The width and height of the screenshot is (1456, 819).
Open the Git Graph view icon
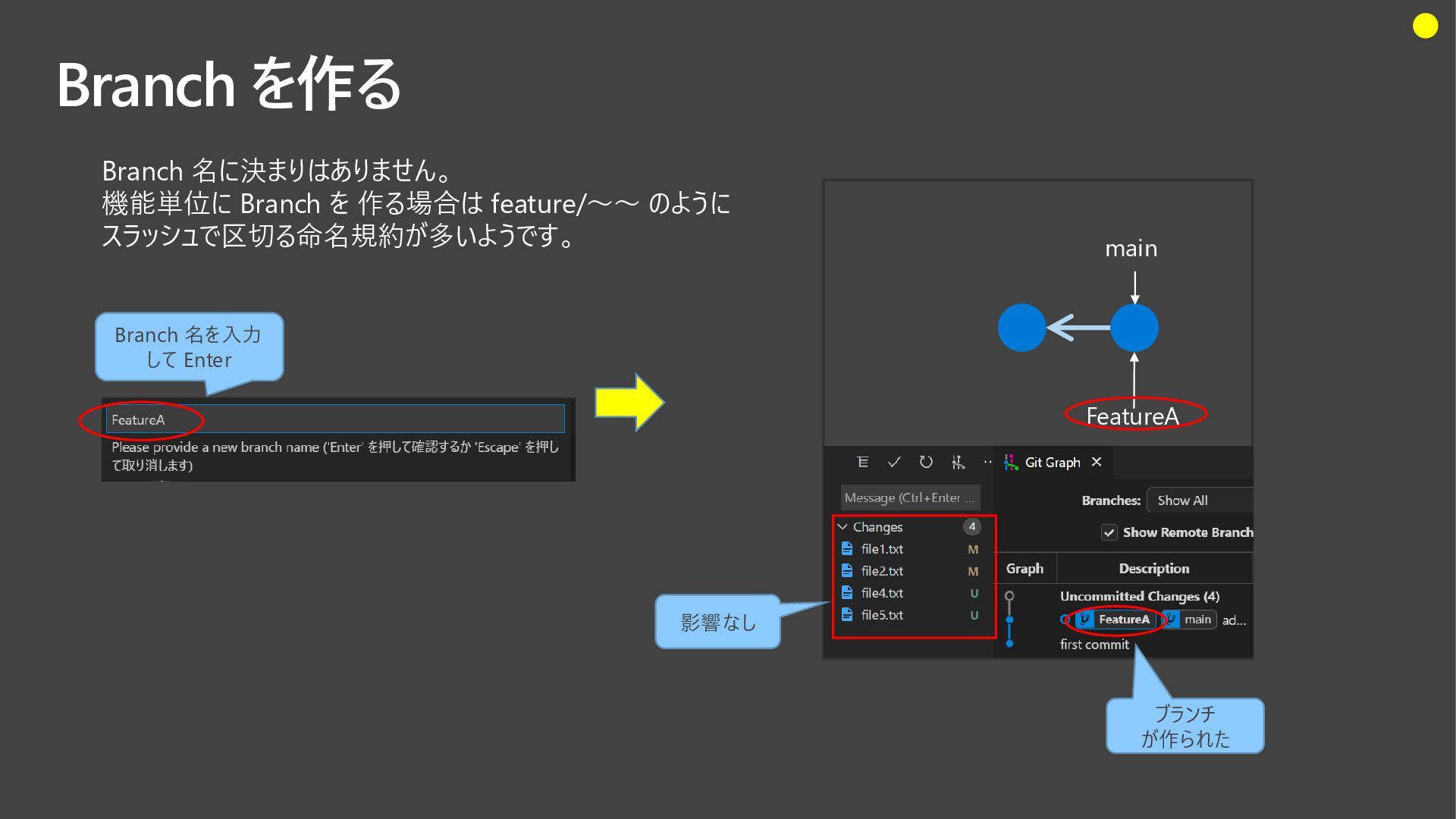click(959, 462)
